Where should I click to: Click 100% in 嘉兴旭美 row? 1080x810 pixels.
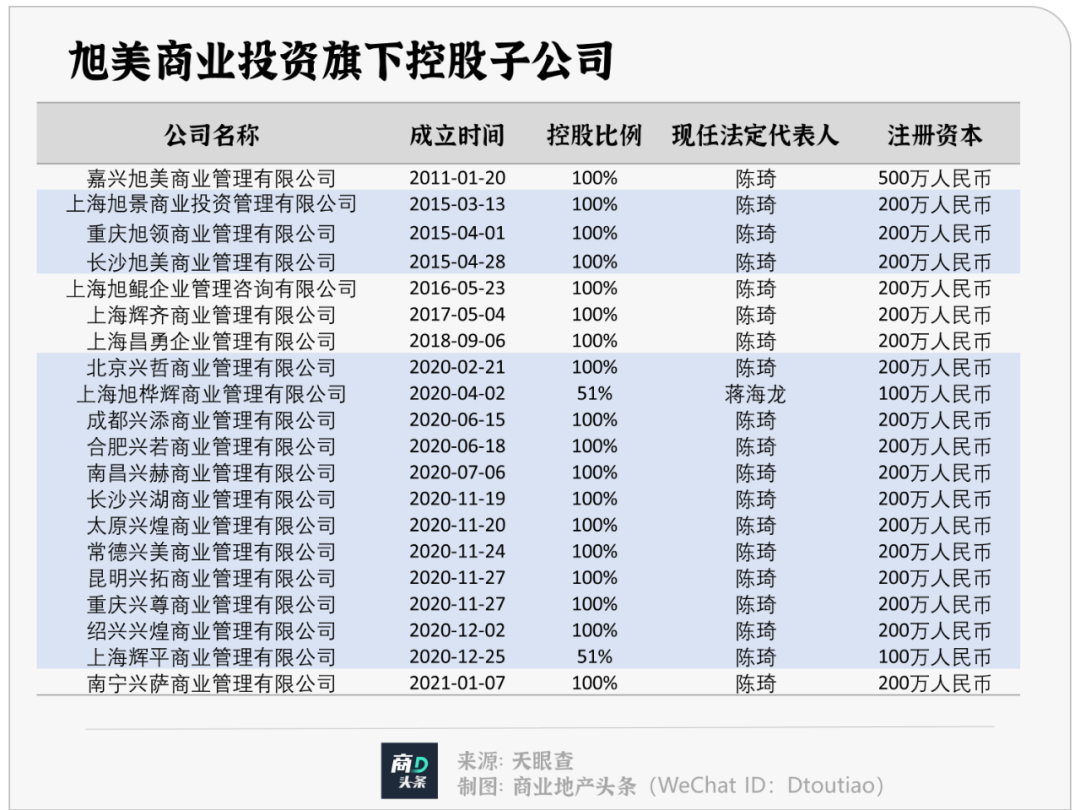594,178
